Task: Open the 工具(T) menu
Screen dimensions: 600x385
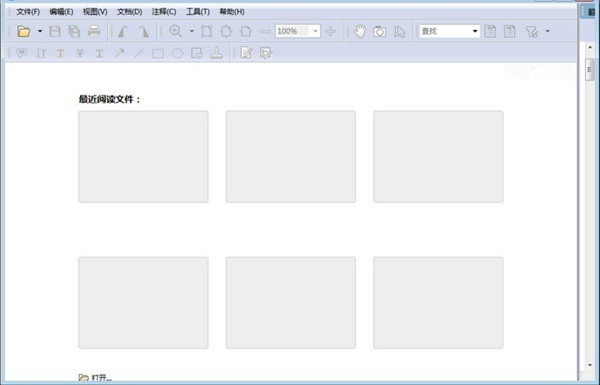Action: [198, 12]
